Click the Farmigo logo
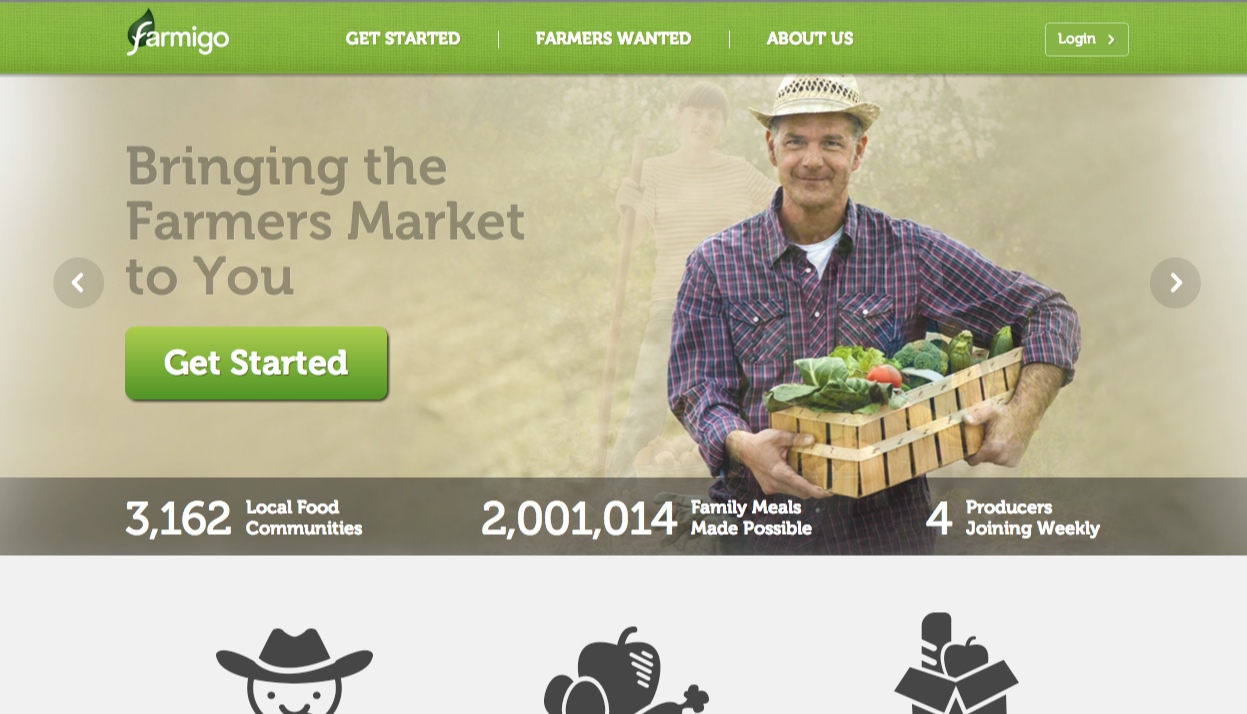This screenshot has height=714, width=1247. [x=178, y=33]
